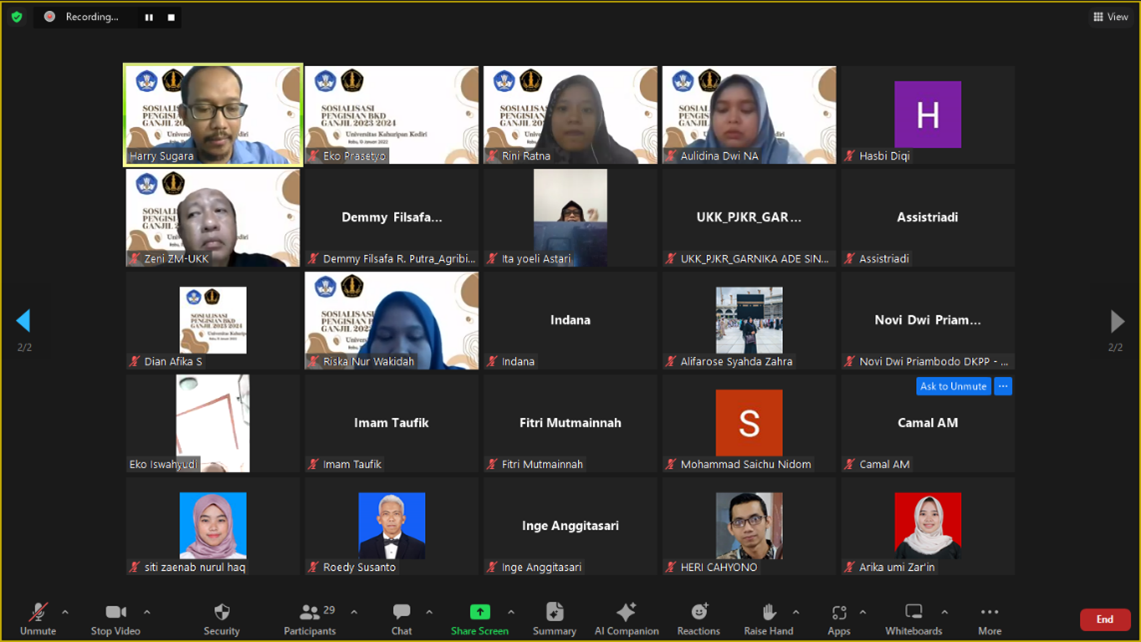The image size is (1141, 642).
Task: Open the Whiteboards tool
Action: [x=913, y=619]
